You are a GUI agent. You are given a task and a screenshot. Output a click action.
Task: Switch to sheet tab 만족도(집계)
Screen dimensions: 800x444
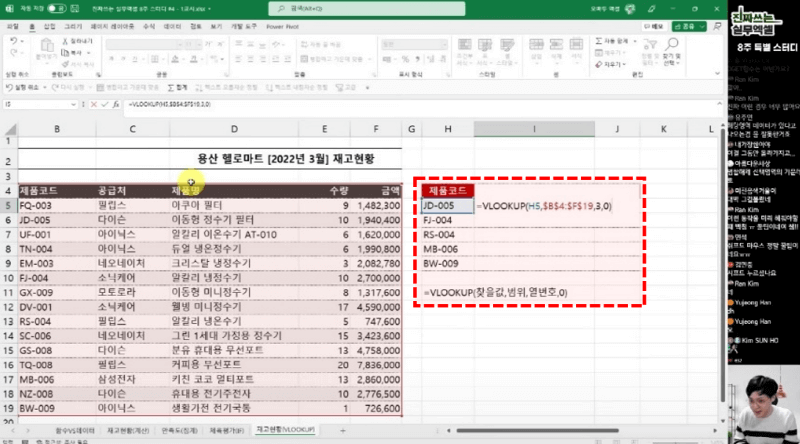180,431
